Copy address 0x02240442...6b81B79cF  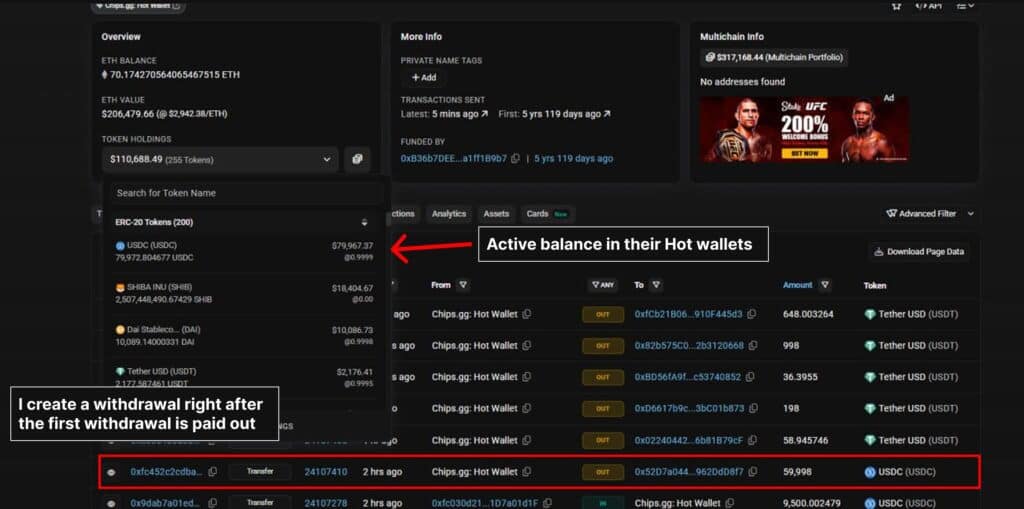(752, 440)
